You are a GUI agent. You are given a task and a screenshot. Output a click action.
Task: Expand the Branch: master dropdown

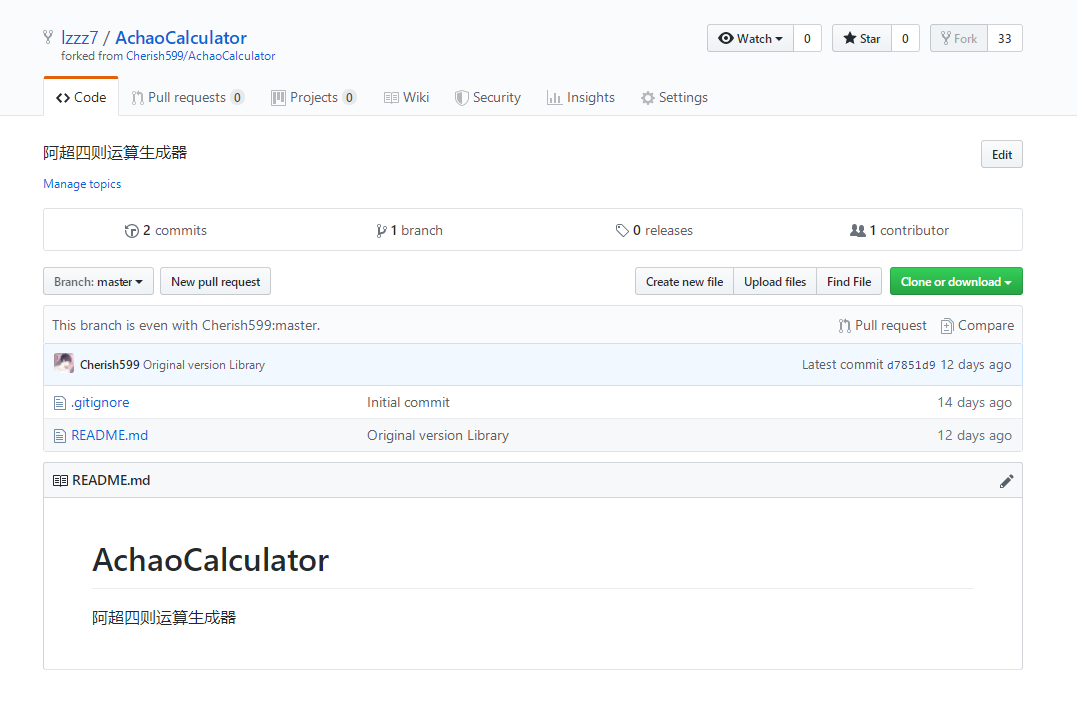(x=98, y=282)
